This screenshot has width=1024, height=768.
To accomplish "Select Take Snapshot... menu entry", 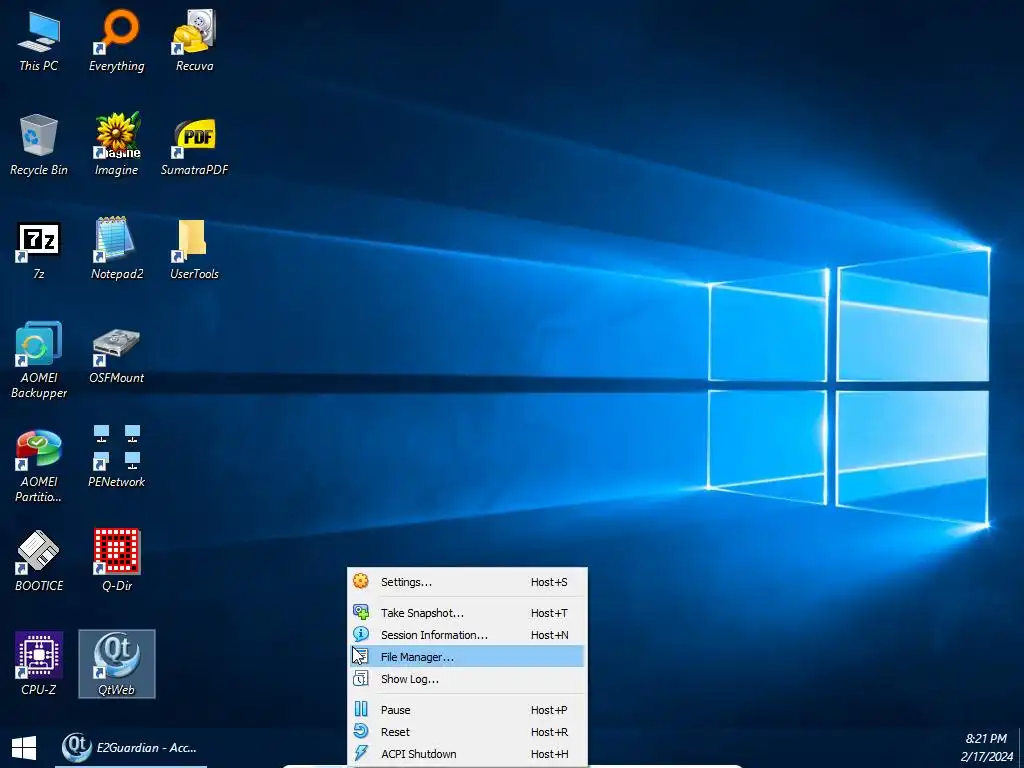I will point(467,613).
